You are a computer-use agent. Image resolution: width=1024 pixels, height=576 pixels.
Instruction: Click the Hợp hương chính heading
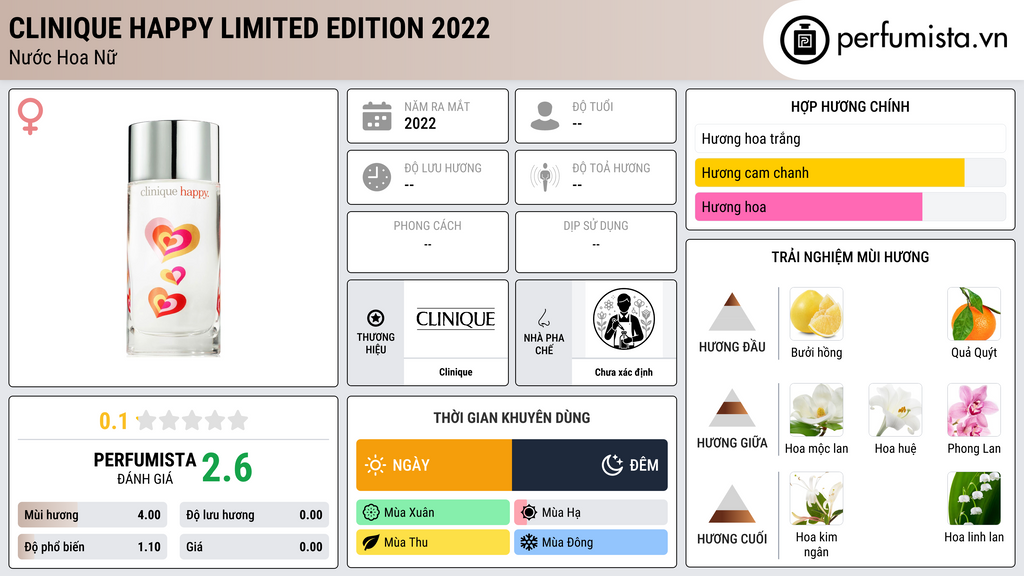(850, 106)
